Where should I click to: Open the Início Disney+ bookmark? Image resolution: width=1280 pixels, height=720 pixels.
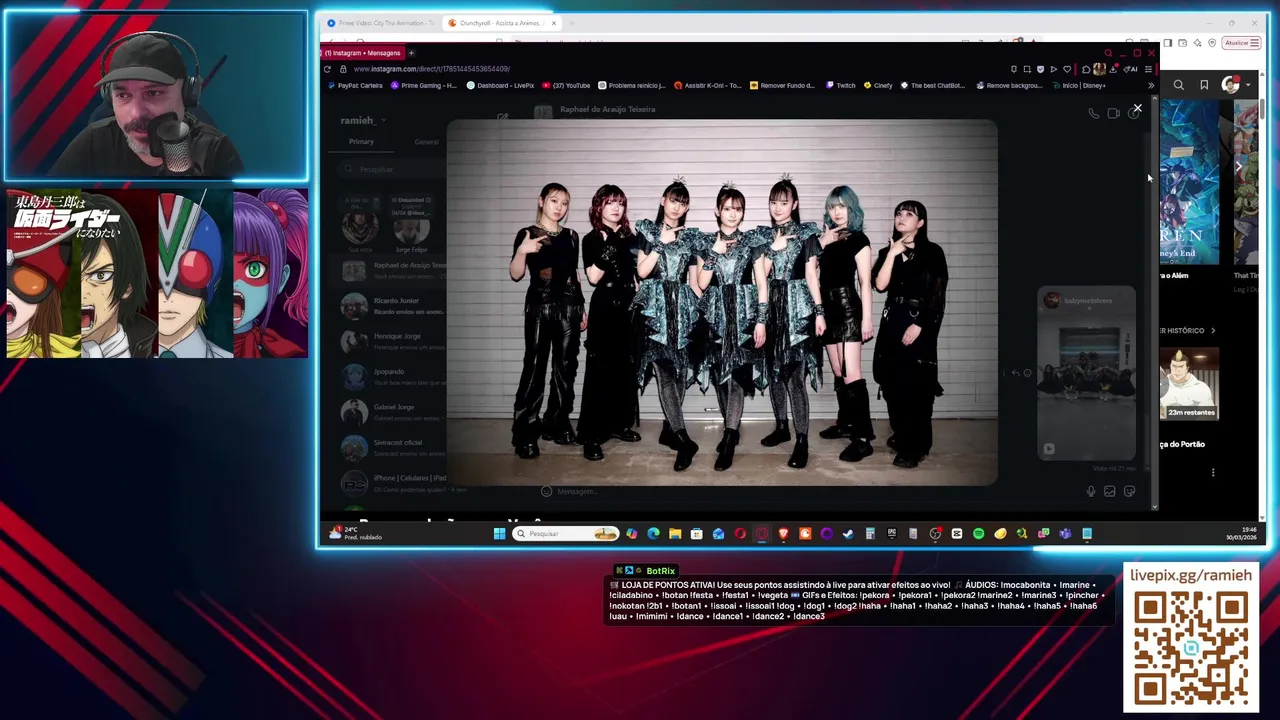(x=1078, y=86)
